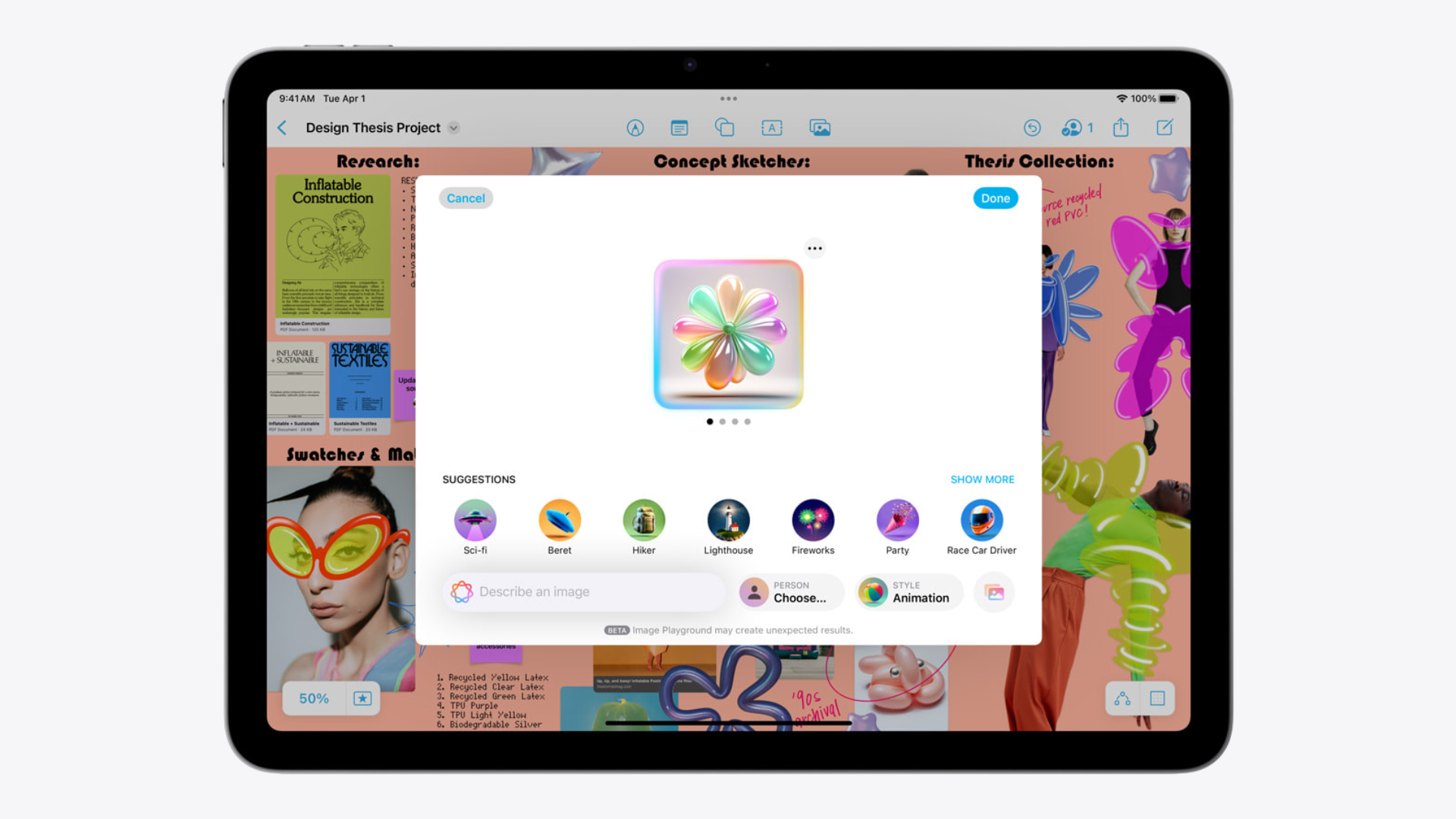Viewport: 1456px width, 819px height.
Task: Navigate to second image carousel dot
Action: [722, 421]
